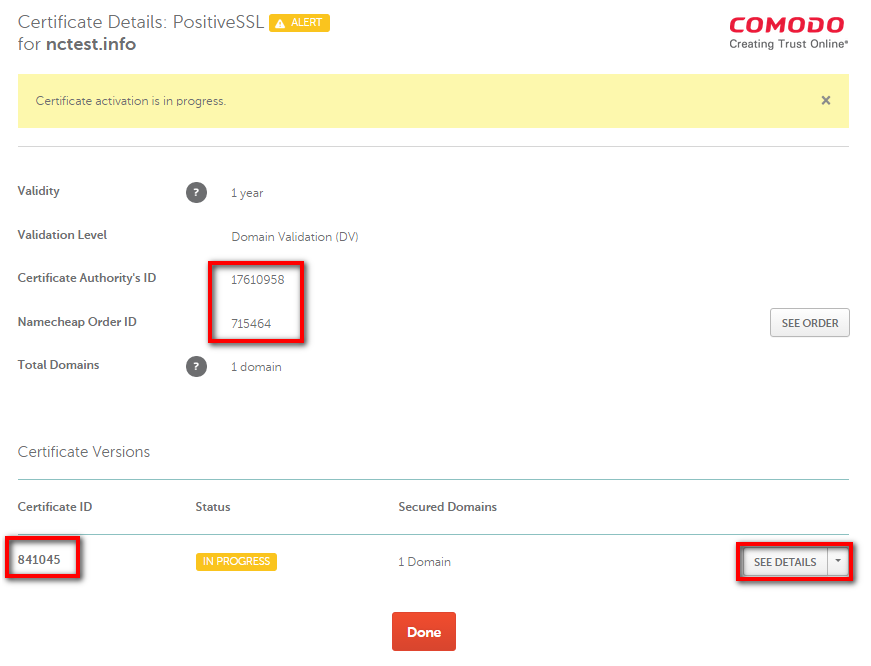The height and width of the screenshot is (666, 871).
Task: Click the 'Domain Validation (DV)' value
Action: (295, 237)
